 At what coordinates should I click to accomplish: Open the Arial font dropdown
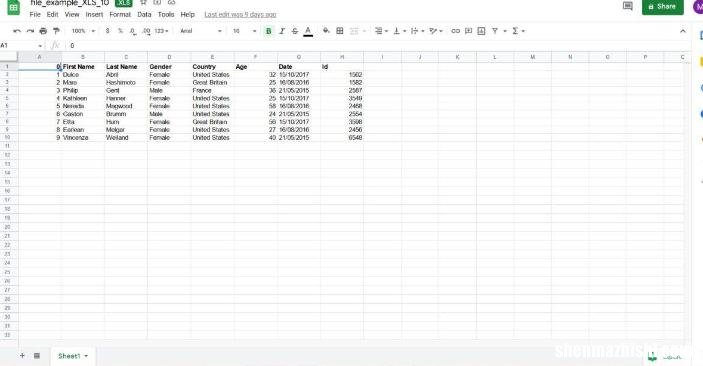[201, 31]
